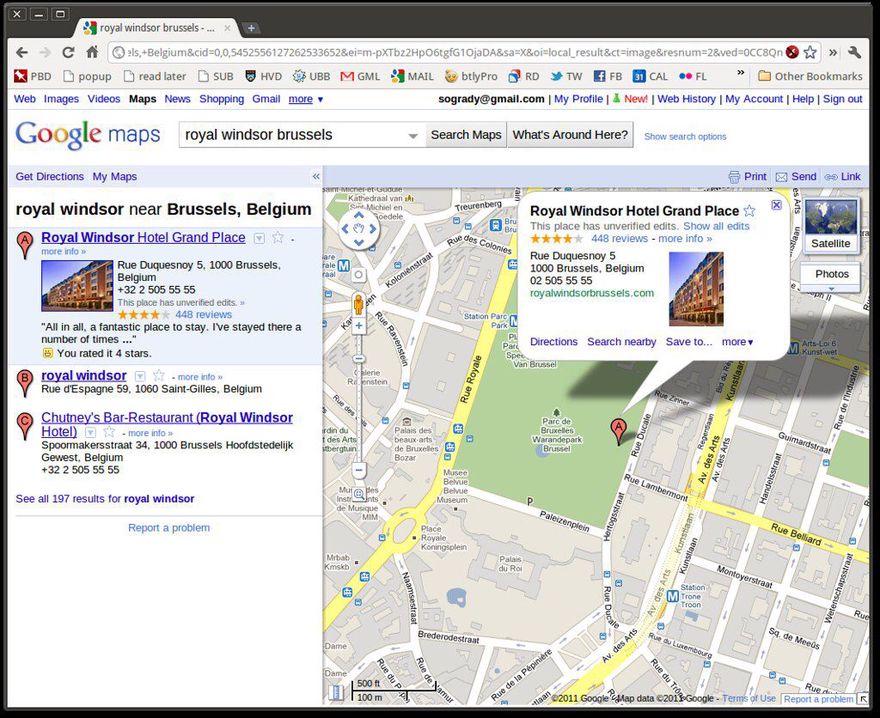The width and height of the screenshot is (880, 718).
Task: Pan the map left
Action: coord(345,228)
